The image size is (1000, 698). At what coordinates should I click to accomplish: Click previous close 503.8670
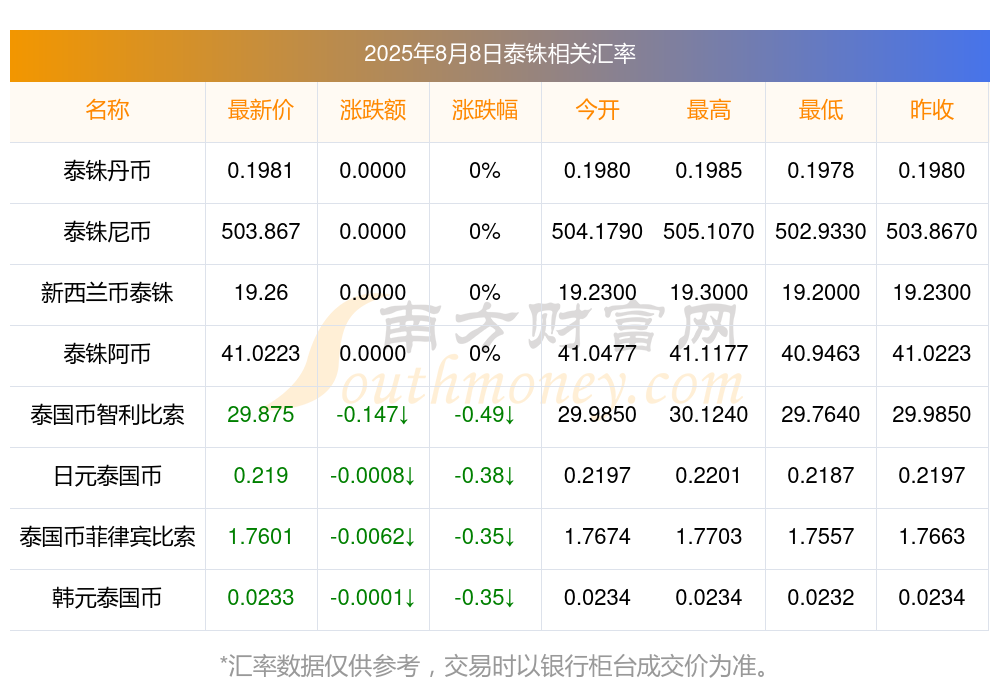(x=932, y=232)
